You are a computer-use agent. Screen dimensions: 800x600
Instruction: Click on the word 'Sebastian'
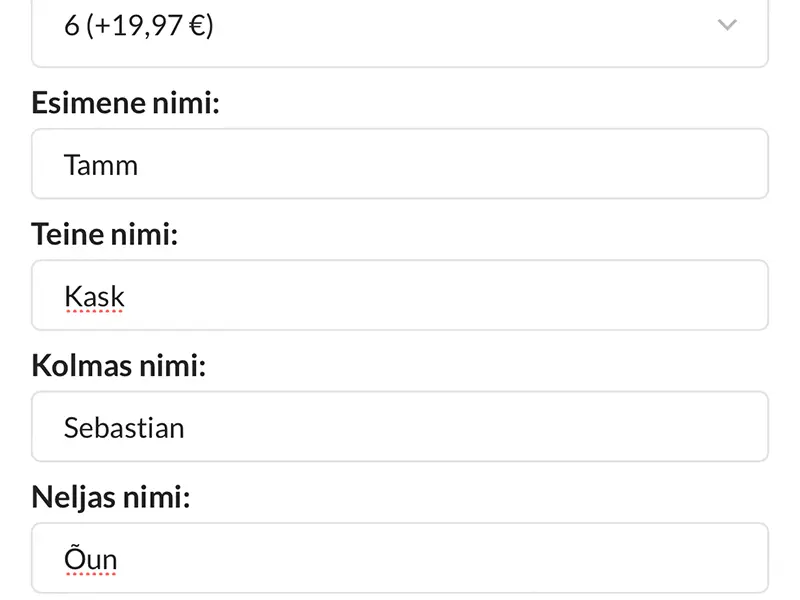(x=124, y=428)
